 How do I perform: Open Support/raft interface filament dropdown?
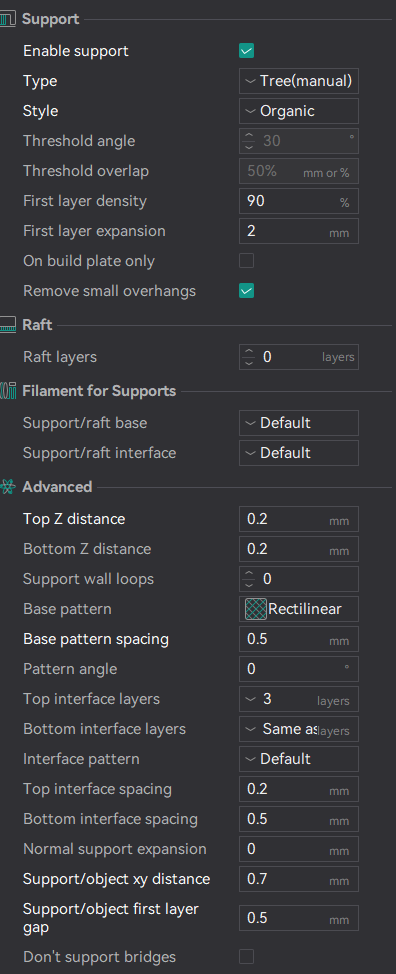[299, 453]
